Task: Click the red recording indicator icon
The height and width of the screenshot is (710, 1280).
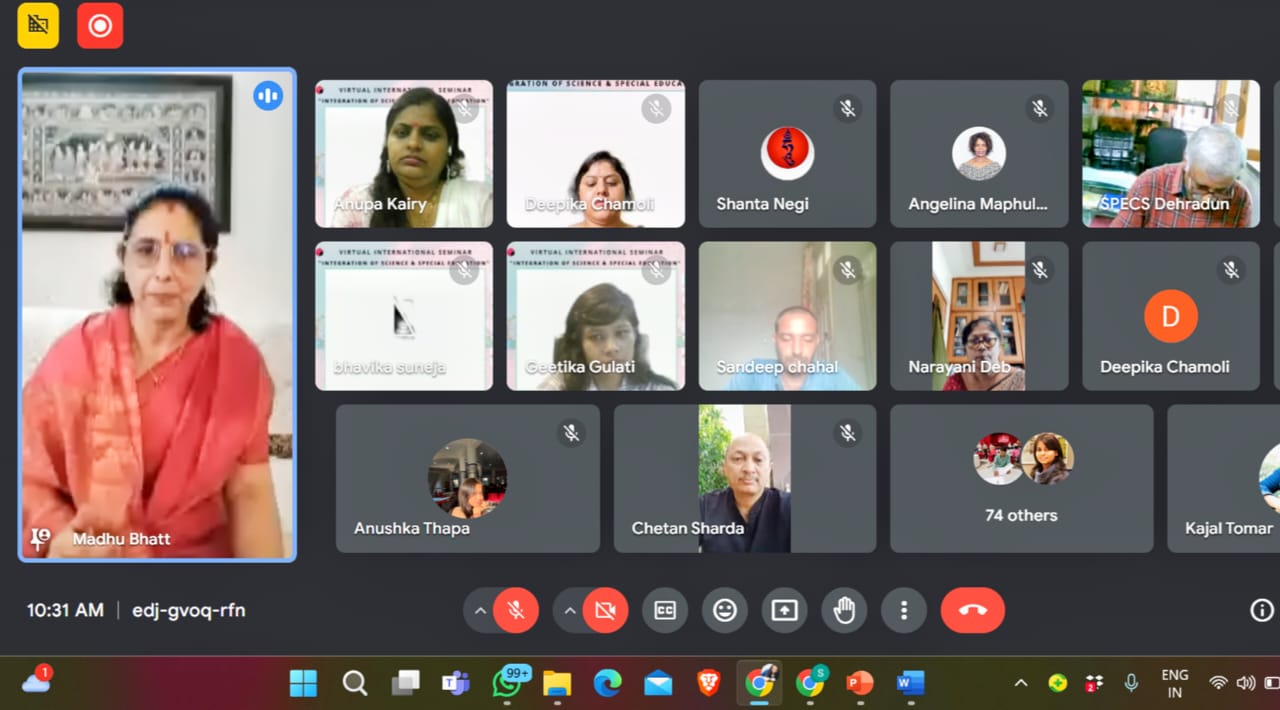Action: [100, 26]
